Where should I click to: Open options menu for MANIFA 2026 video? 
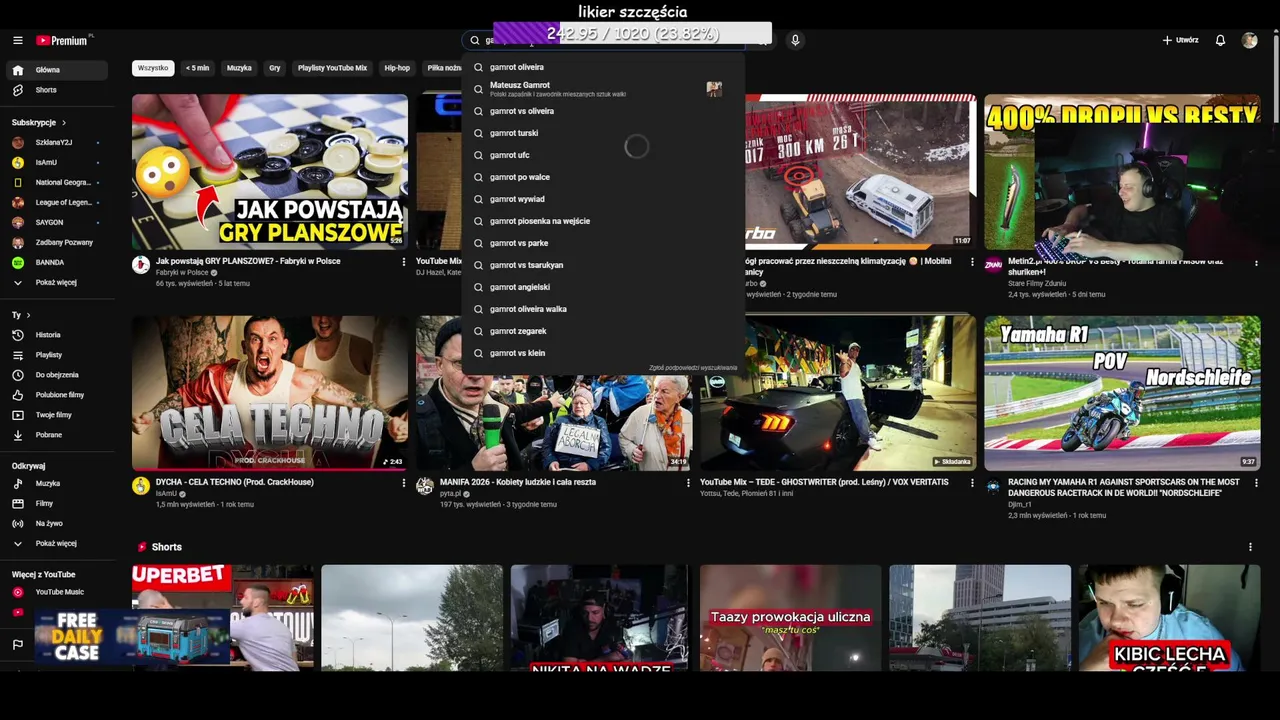point(688,483)
